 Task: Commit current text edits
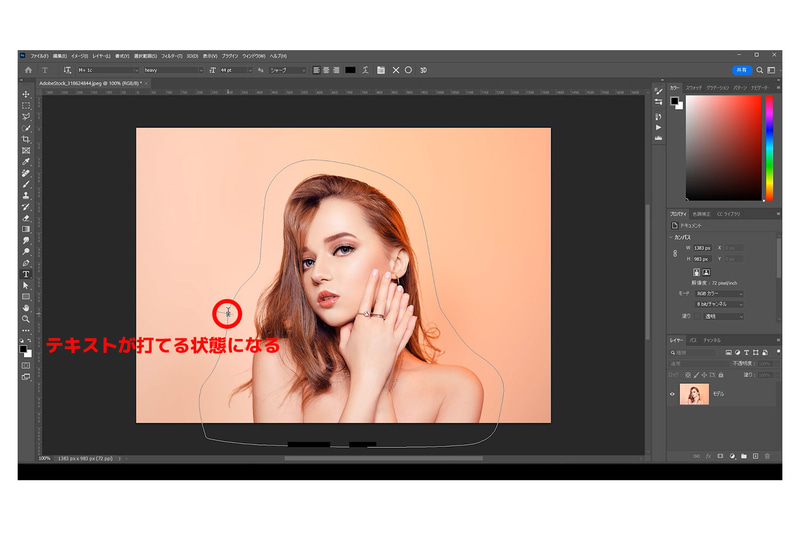click(408, 70)
